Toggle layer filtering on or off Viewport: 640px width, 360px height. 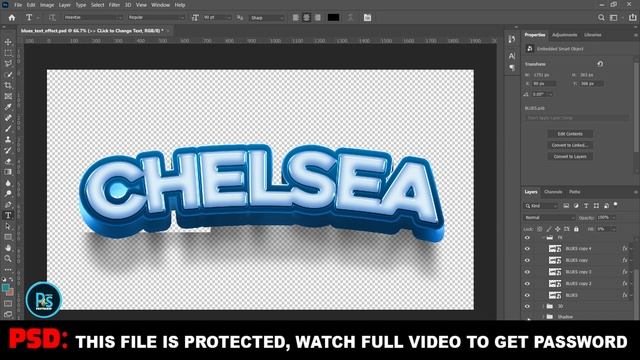tap(616, 204)
